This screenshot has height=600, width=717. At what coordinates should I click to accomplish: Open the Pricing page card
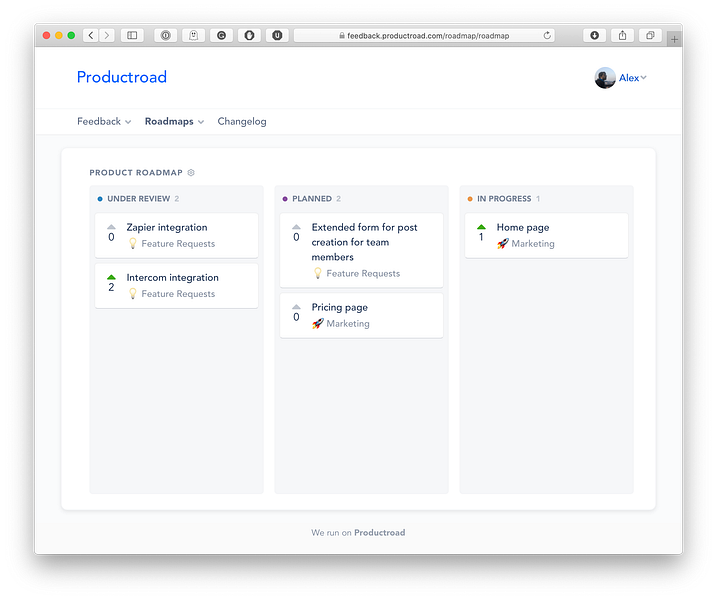361,315
